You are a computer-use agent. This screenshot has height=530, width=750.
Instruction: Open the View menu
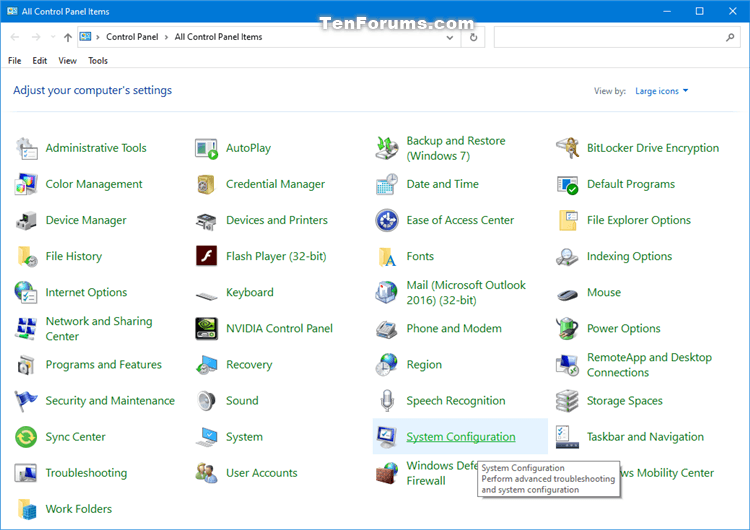(x=67, y=61)
